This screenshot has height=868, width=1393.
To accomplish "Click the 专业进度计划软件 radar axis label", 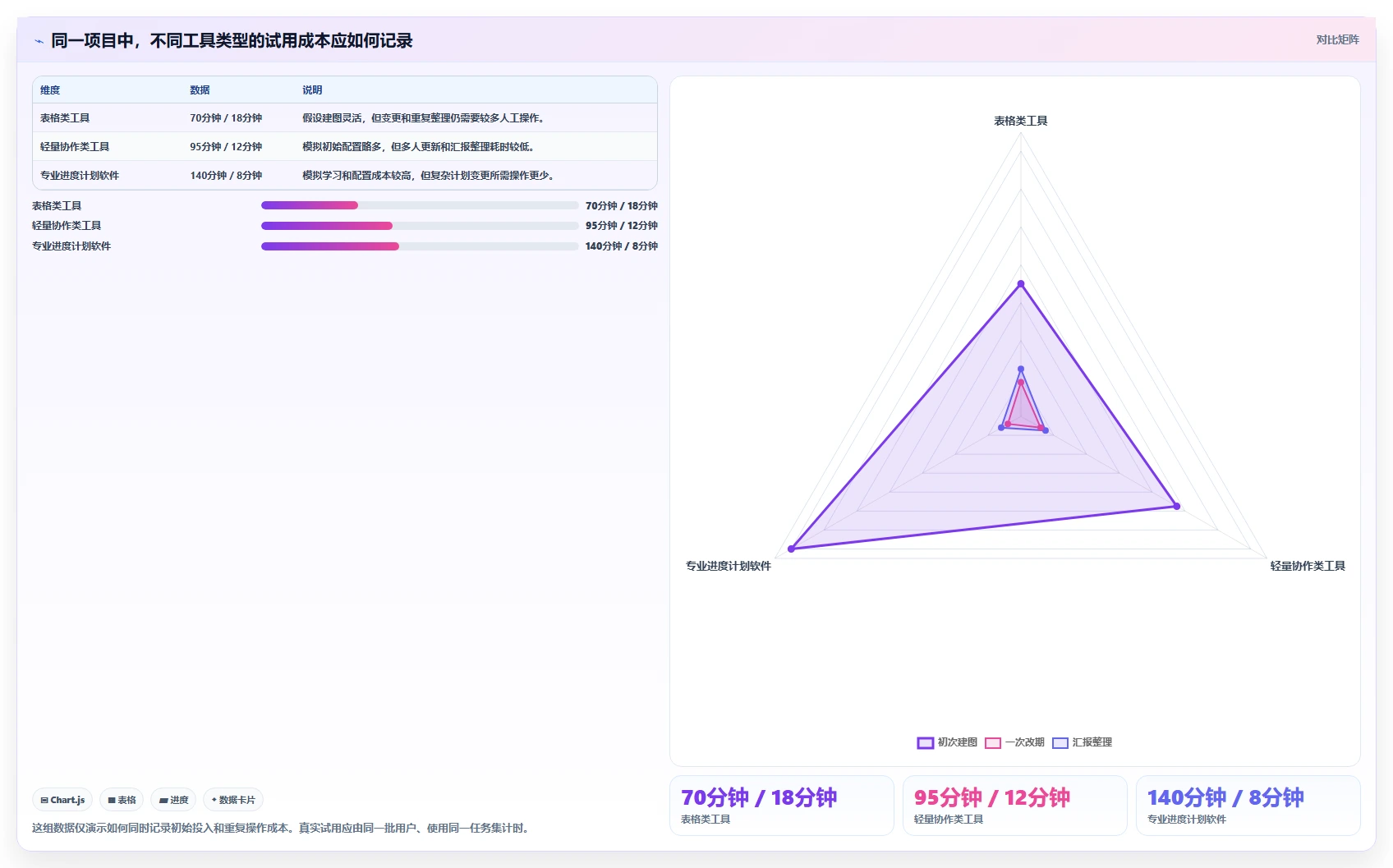I will (729, 566).
